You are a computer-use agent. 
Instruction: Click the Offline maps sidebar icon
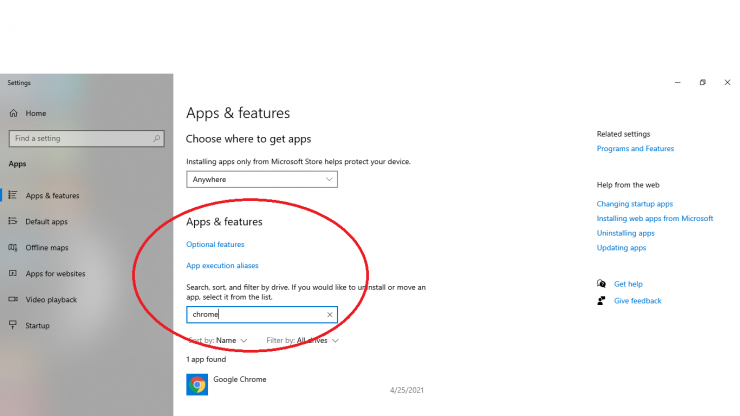tap(13, 247)
